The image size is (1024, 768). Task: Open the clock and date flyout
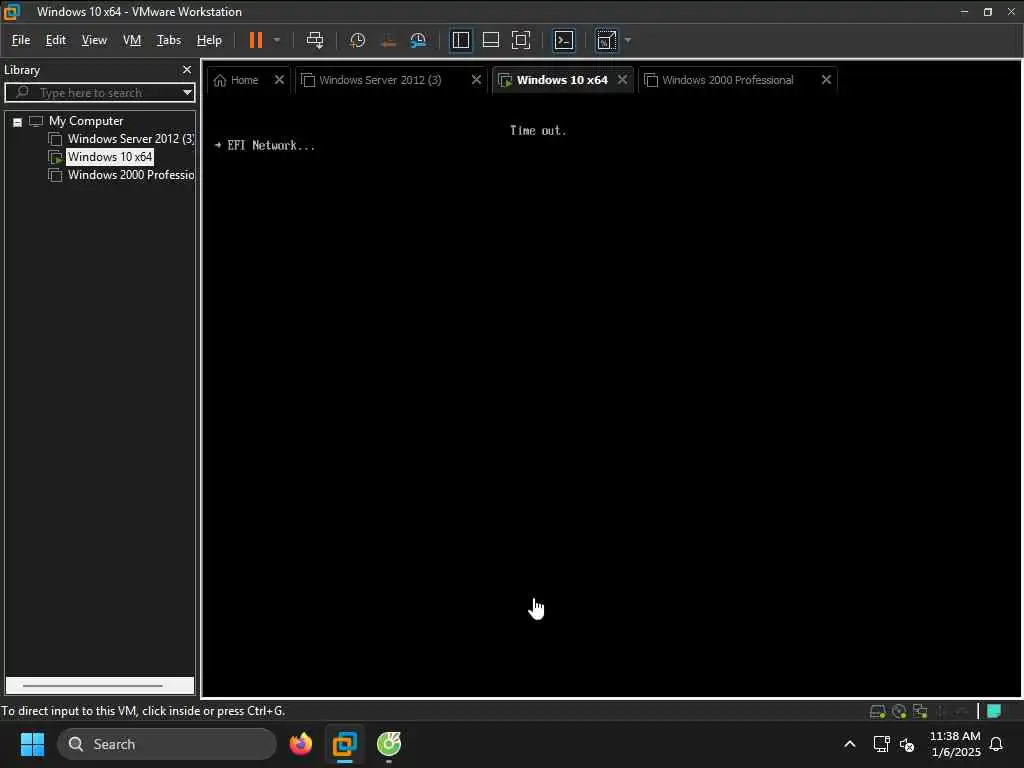(x=955, y=744)
